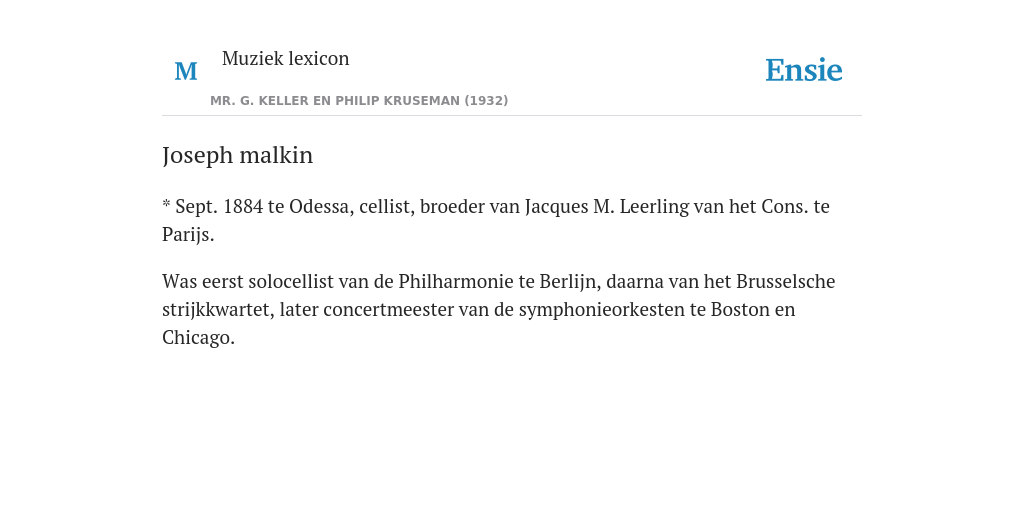Image resolution: width=1024 pixels, height=512 pixels.
Task: Click the word Brusselsche
Action: pos(786,281)
